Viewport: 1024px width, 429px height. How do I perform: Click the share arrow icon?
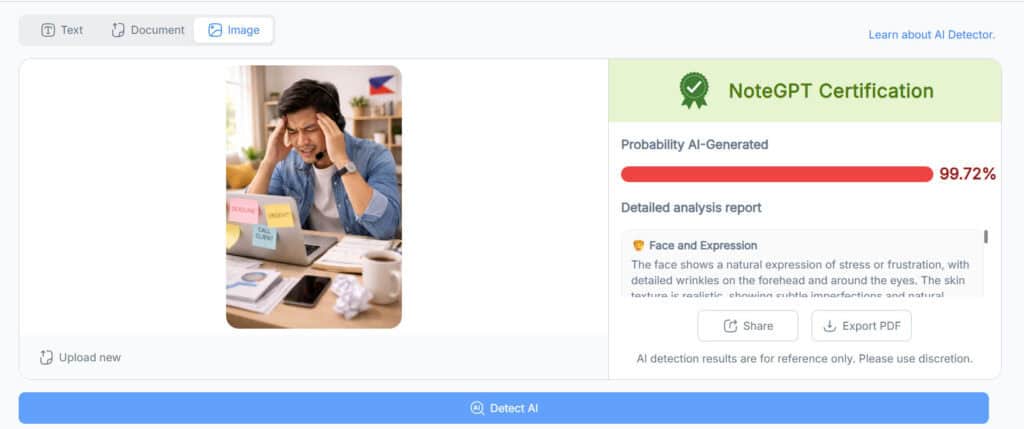point(731,326)
